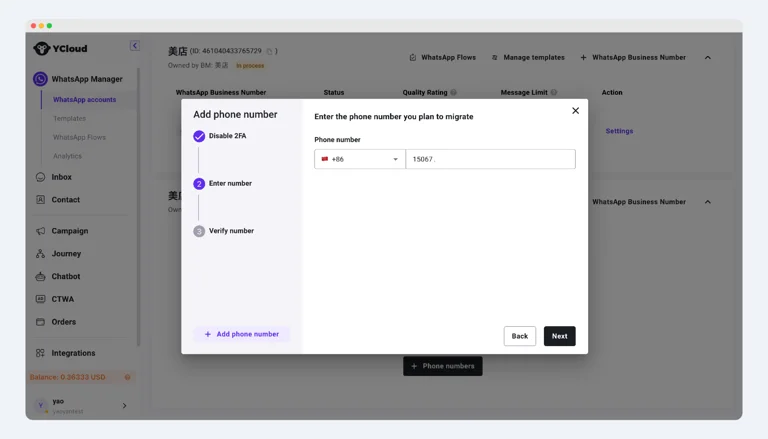Click the Campaign megaphone icon
Screen dimensions: 768x439
pos(40,231)
